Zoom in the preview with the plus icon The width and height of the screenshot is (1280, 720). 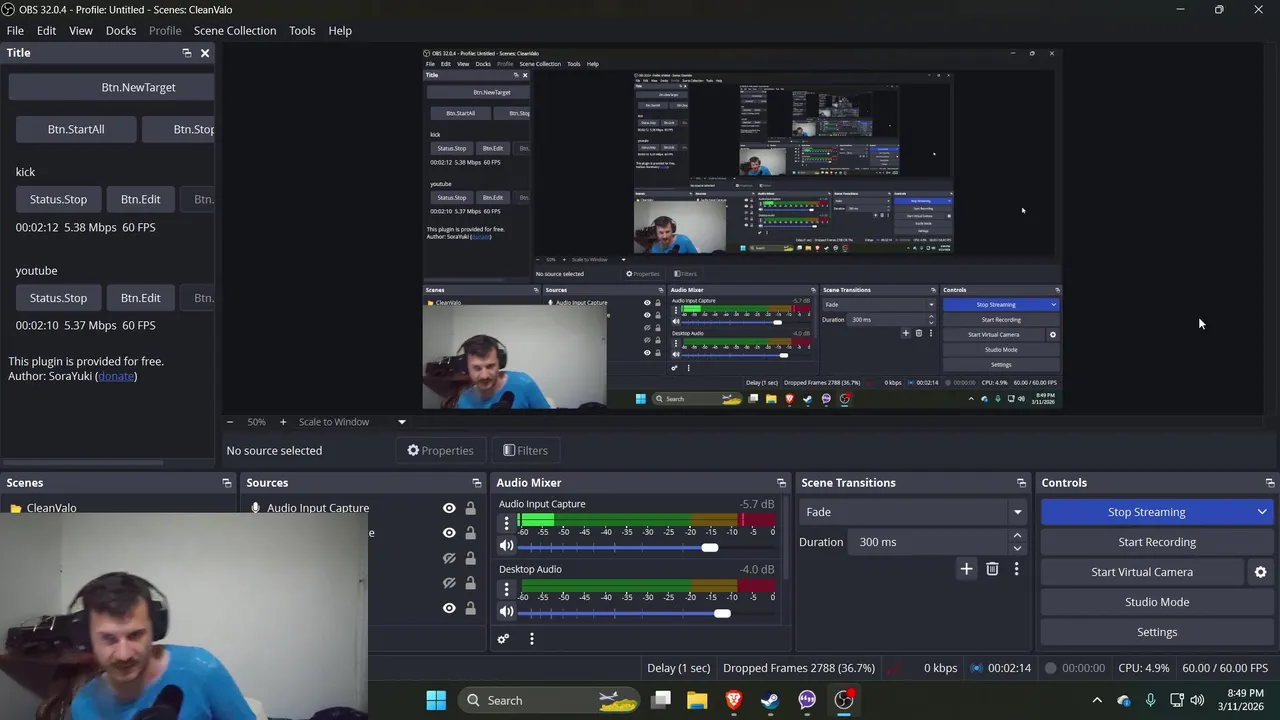[283, 422]
